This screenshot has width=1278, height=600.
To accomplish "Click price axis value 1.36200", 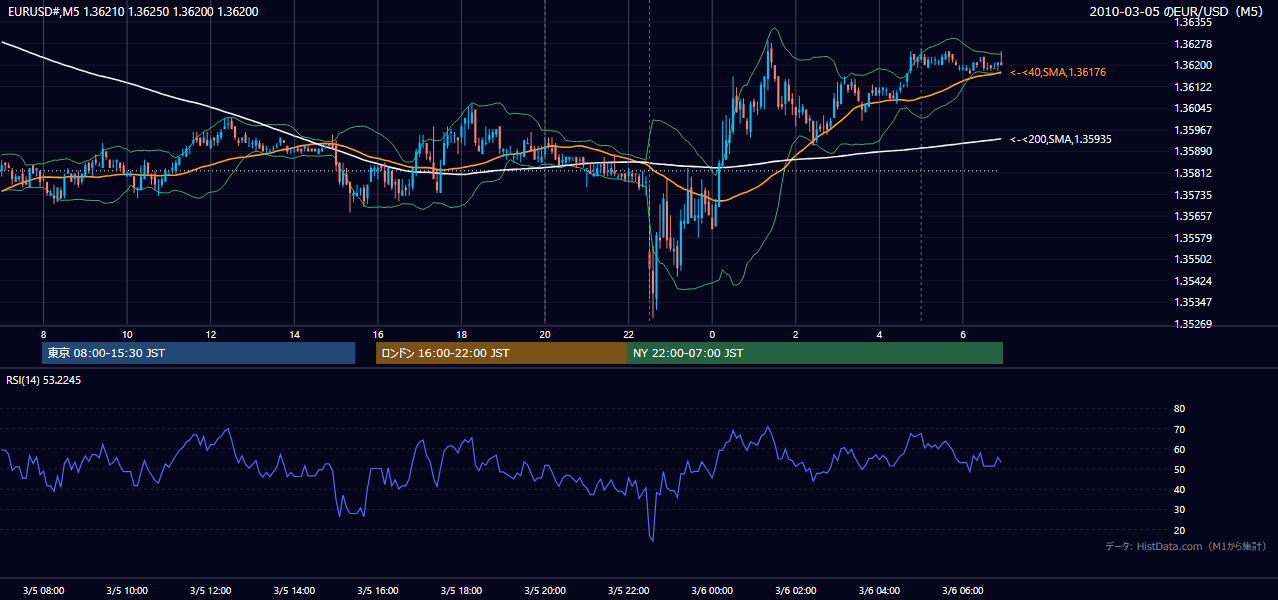I will click(x=1192, y=65).
